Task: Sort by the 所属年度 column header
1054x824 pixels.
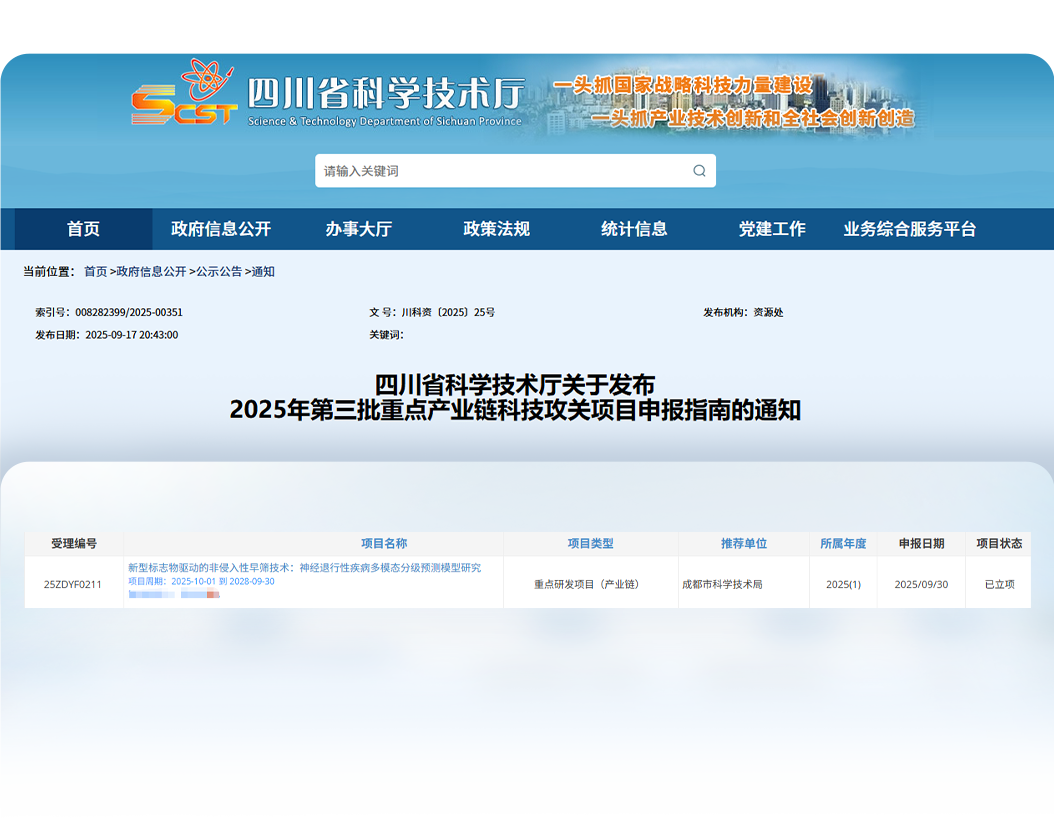Action: (843, 544)
